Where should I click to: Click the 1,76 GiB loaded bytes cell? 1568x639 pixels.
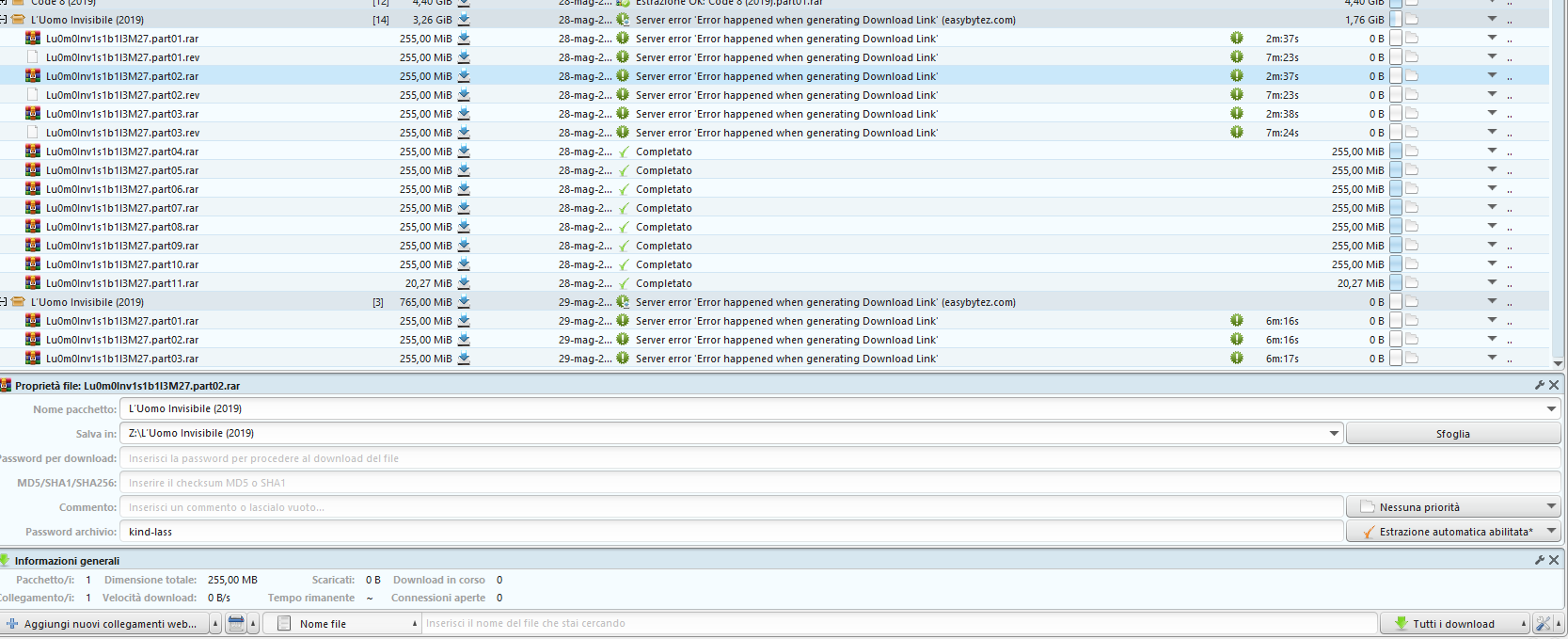point(1364,20)
